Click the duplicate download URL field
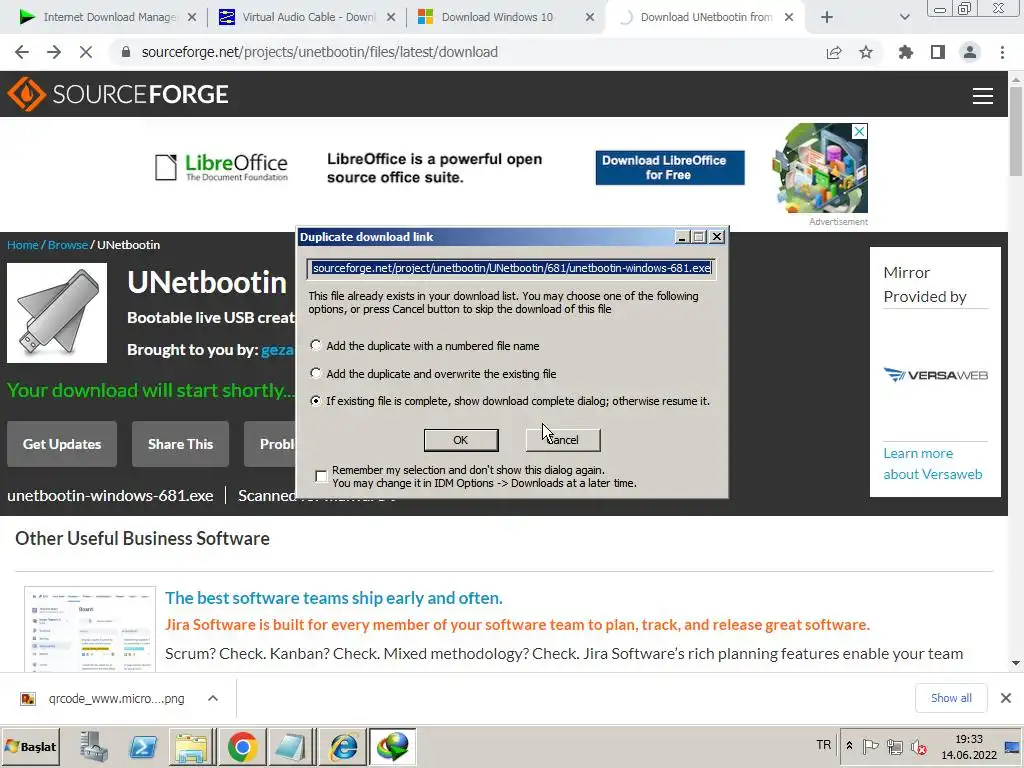 [511, 268]
